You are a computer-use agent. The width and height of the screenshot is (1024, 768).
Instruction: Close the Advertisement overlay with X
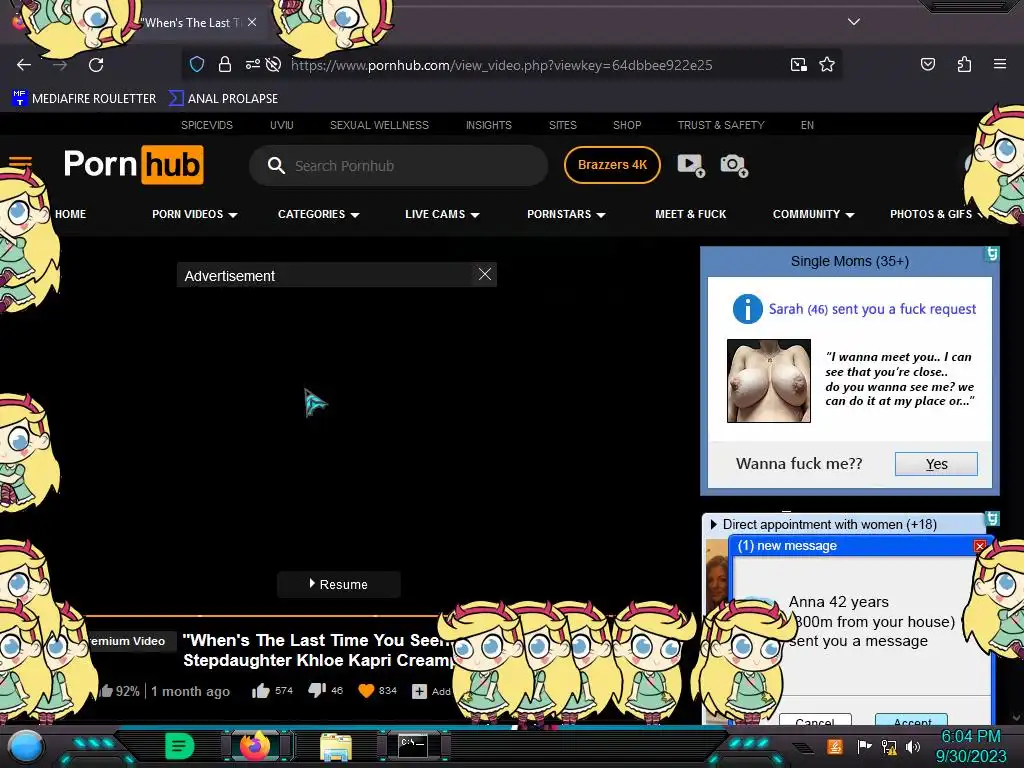click(x=485, y=274)
